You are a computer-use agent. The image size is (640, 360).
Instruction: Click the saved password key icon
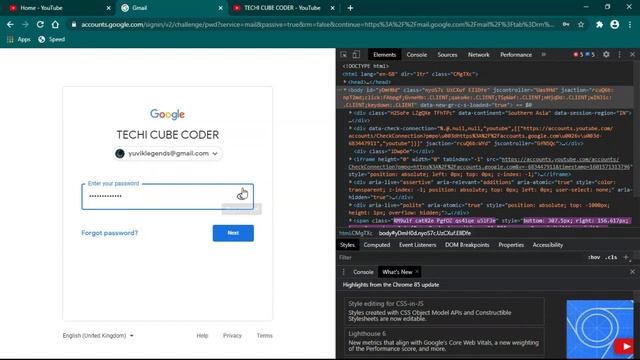coord(566,24)
